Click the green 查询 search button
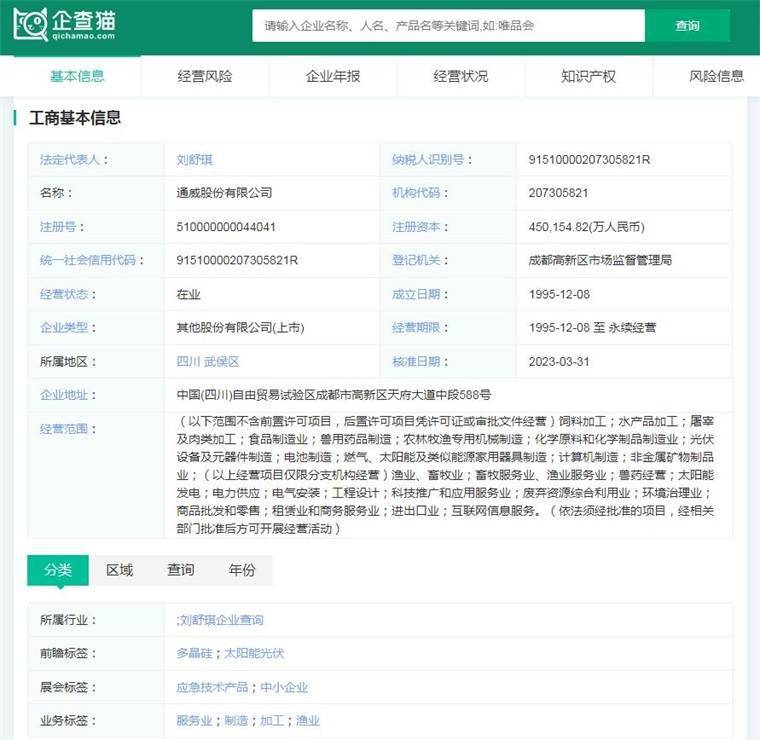This screenshot has width=760, height=740. [687, 26]
